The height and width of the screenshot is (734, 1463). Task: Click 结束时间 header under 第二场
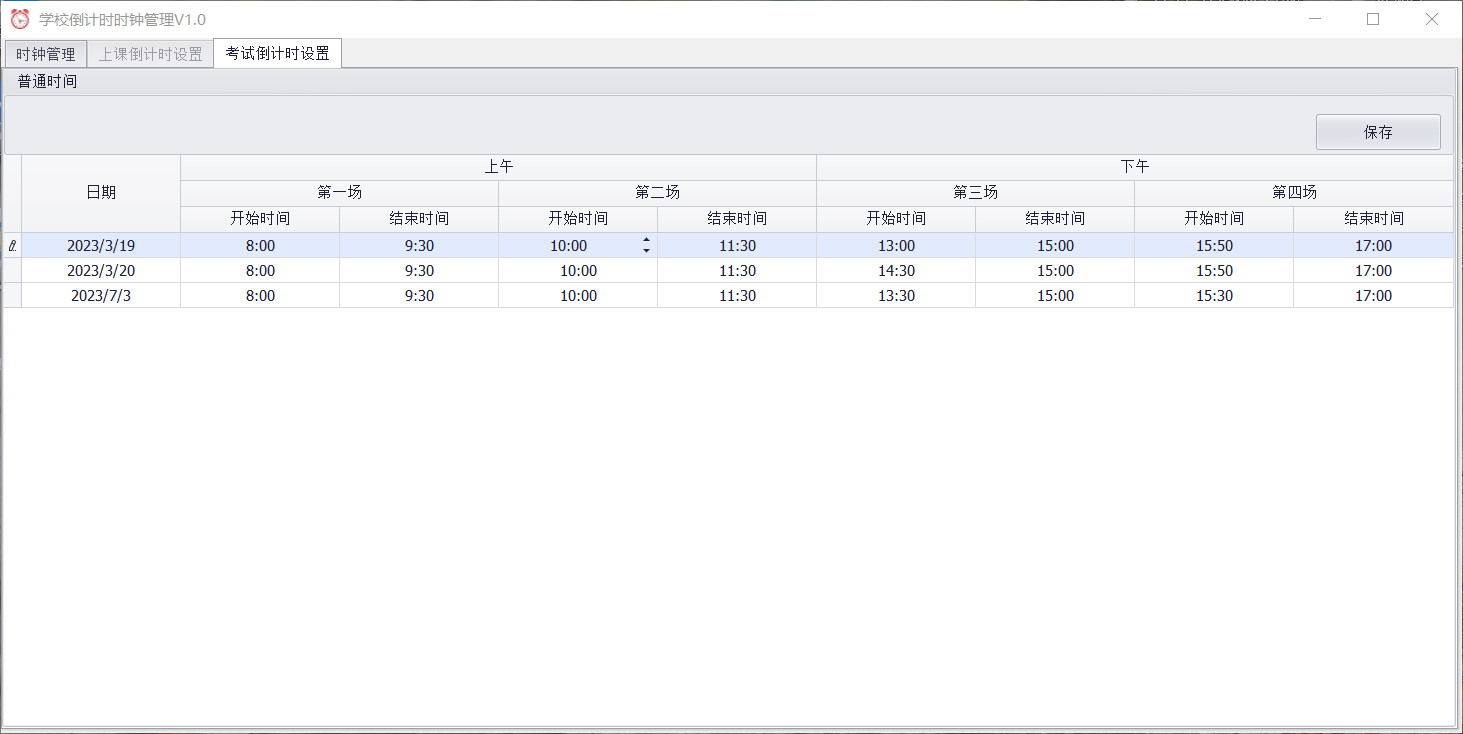[737, 219]
